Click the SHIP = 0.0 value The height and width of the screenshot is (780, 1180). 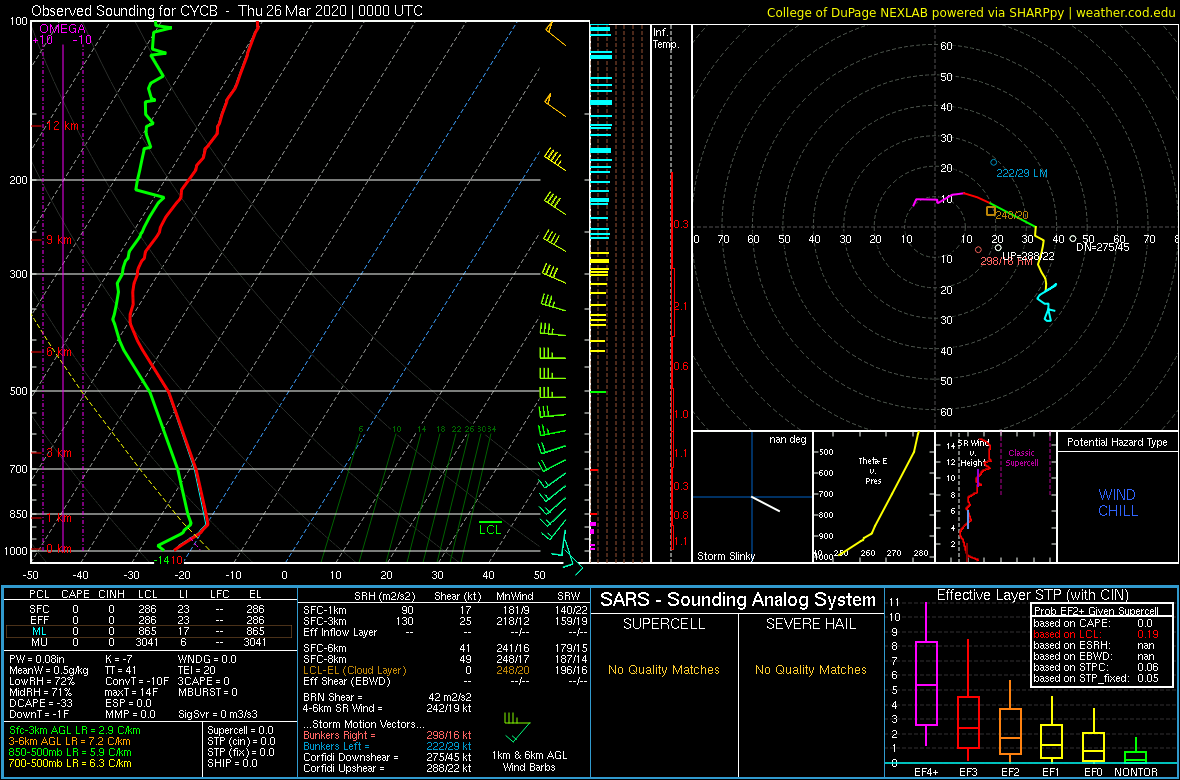point(234,762)
